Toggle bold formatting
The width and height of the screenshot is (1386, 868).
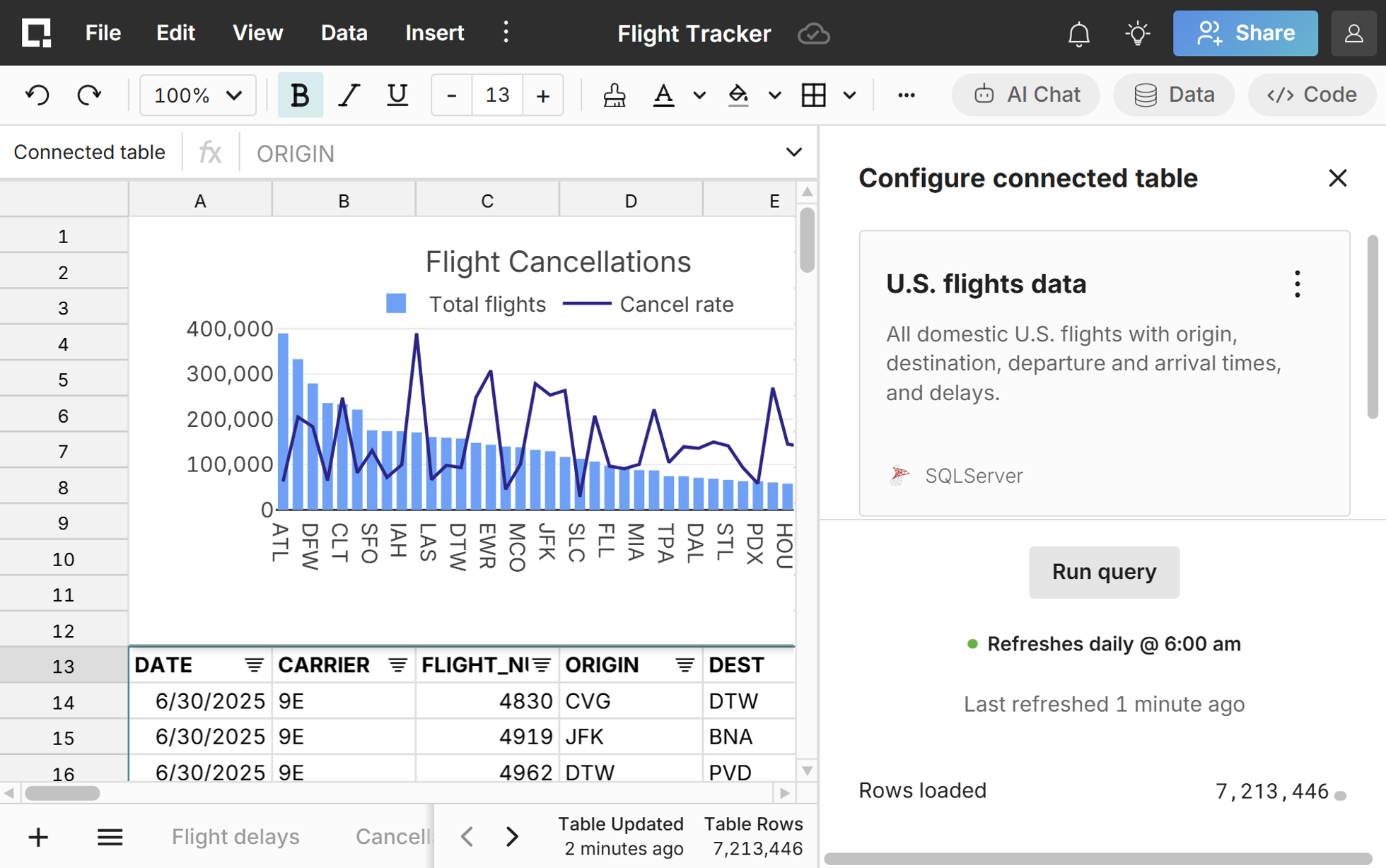point(300,95)
